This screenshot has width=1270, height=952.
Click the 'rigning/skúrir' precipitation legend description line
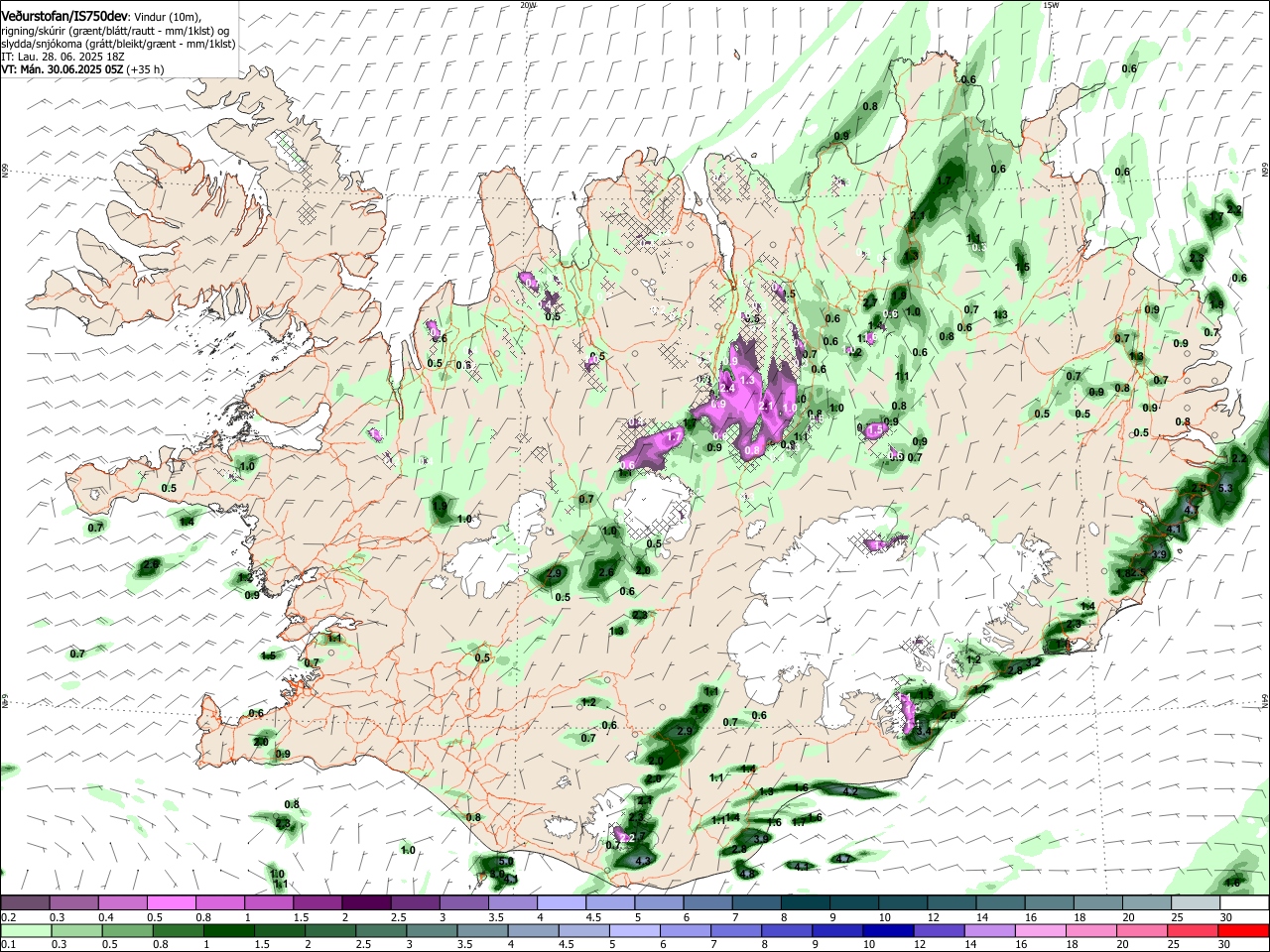(x=115, y=30)
